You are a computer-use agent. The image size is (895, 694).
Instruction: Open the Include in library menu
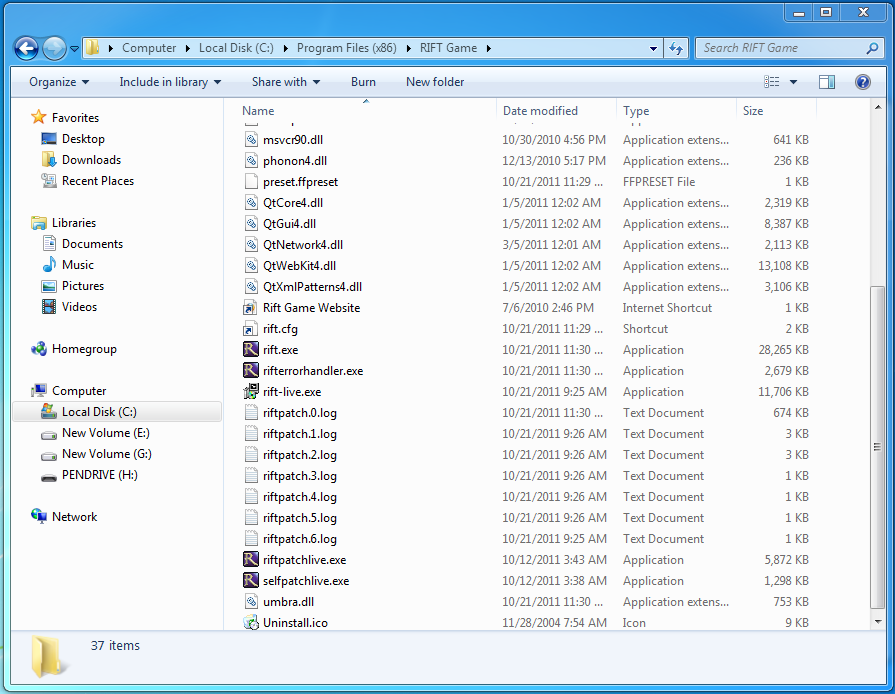click(170, 82)
